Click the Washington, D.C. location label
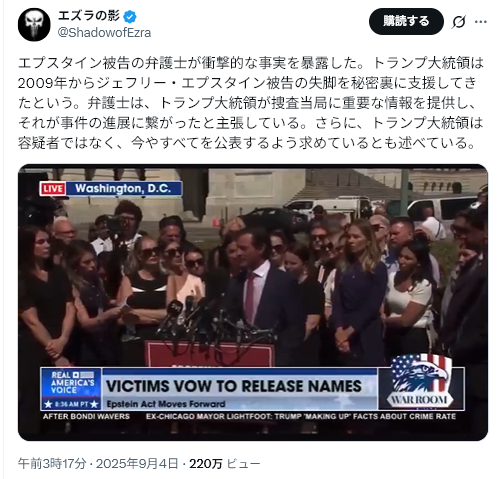Image resolution: width=499 pixels, height=479 pixels. 123,188
